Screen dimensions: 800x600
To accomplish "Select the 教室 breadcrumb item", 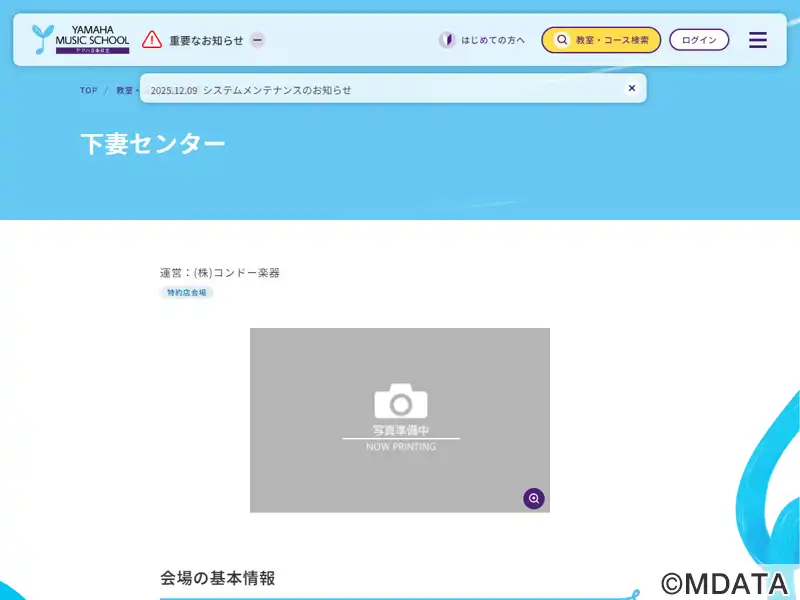I will coord(124,90).
